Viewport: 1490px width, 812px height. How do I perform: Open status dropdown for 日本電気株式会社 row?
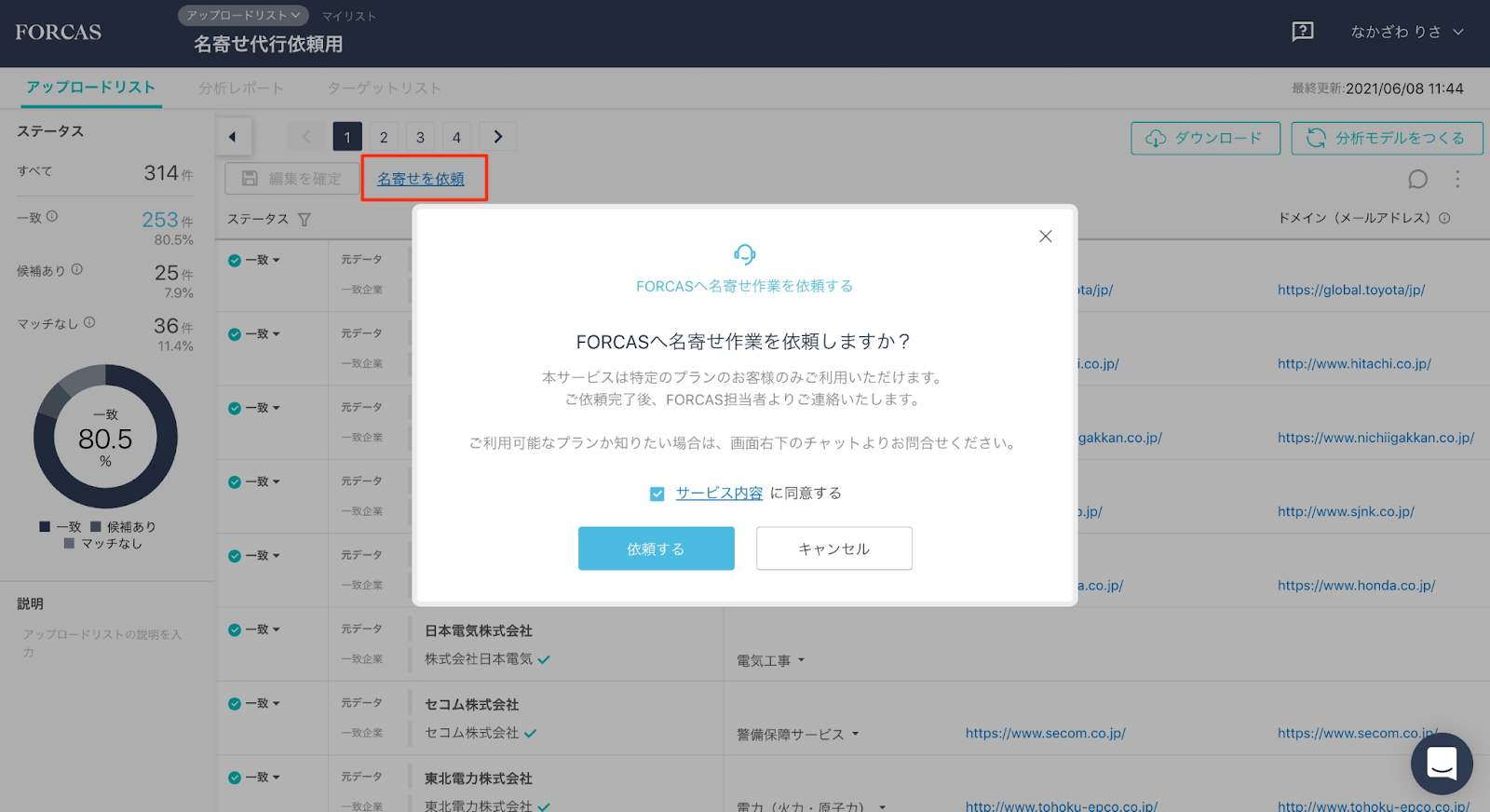(256, 629)
